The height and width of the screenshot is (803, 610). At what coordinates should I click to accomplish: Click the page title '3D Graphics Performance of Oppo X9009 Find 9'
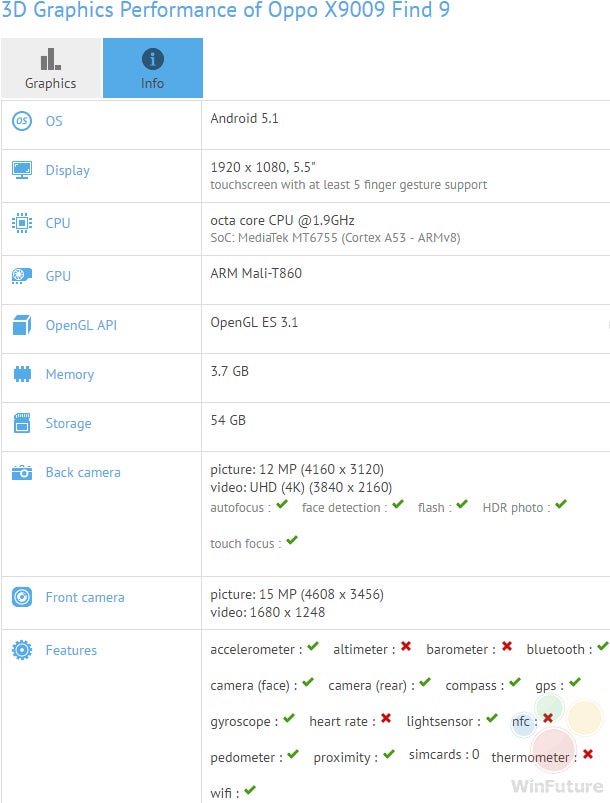click(x=226, y=10)
